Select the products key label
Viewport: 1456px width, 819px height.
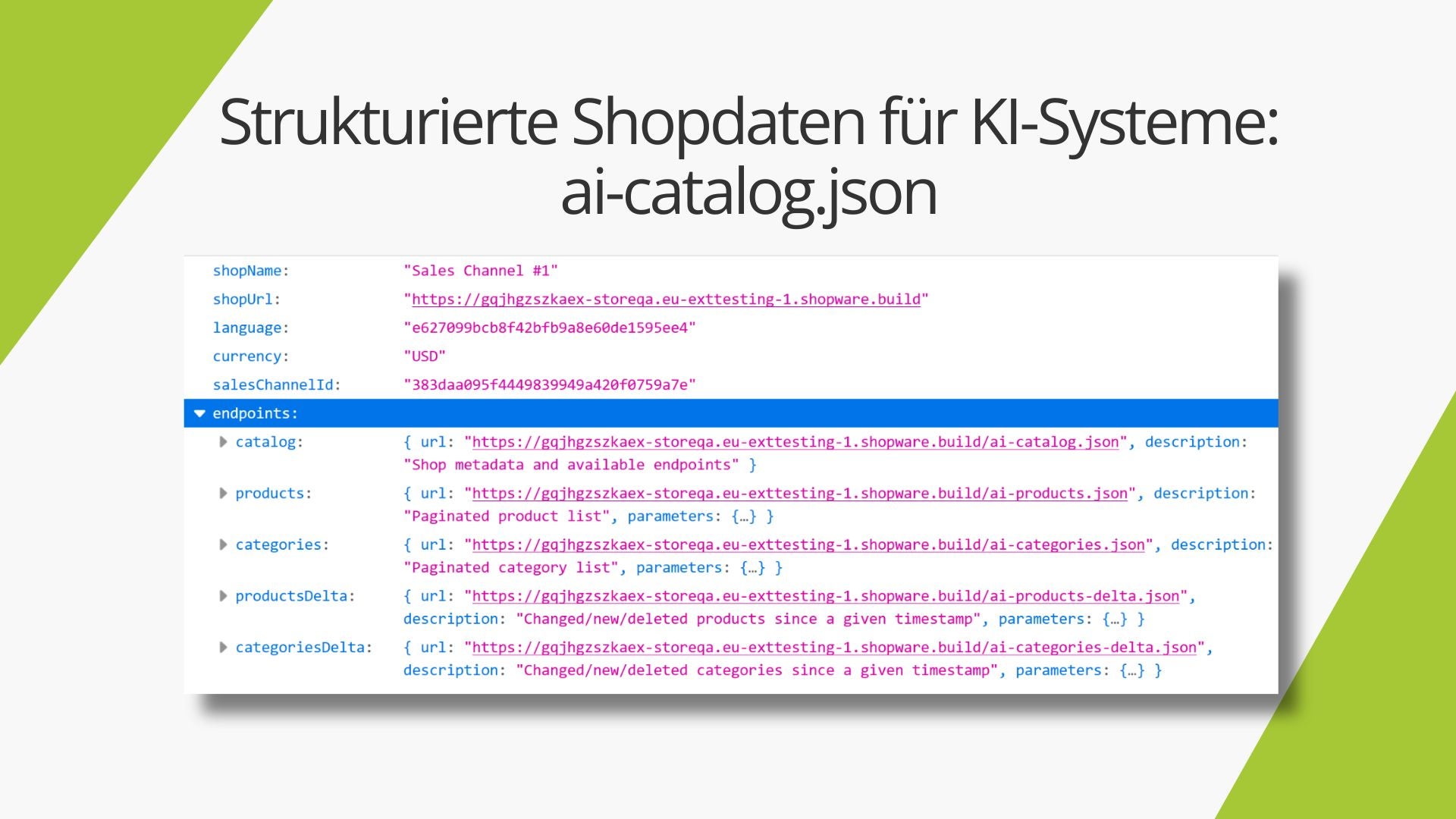click(x=273, y=494)
